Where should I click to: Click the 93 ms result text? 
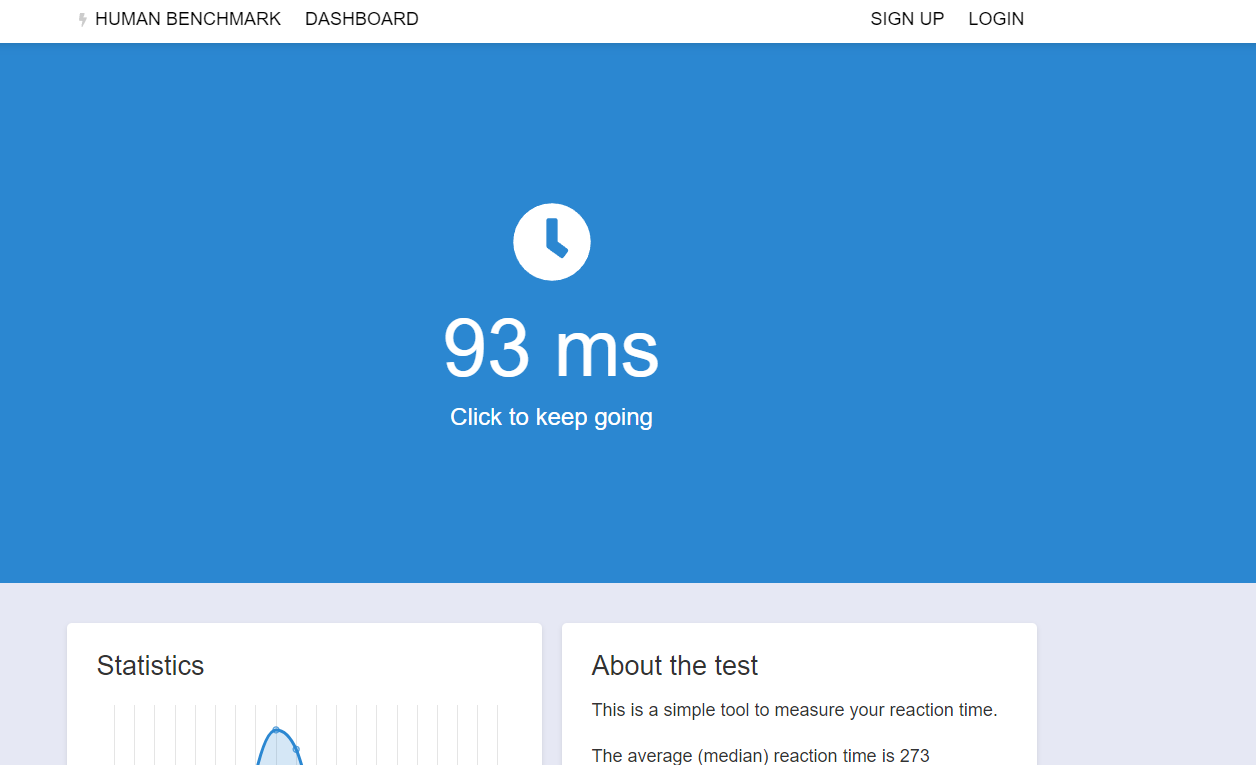point(551,348)
